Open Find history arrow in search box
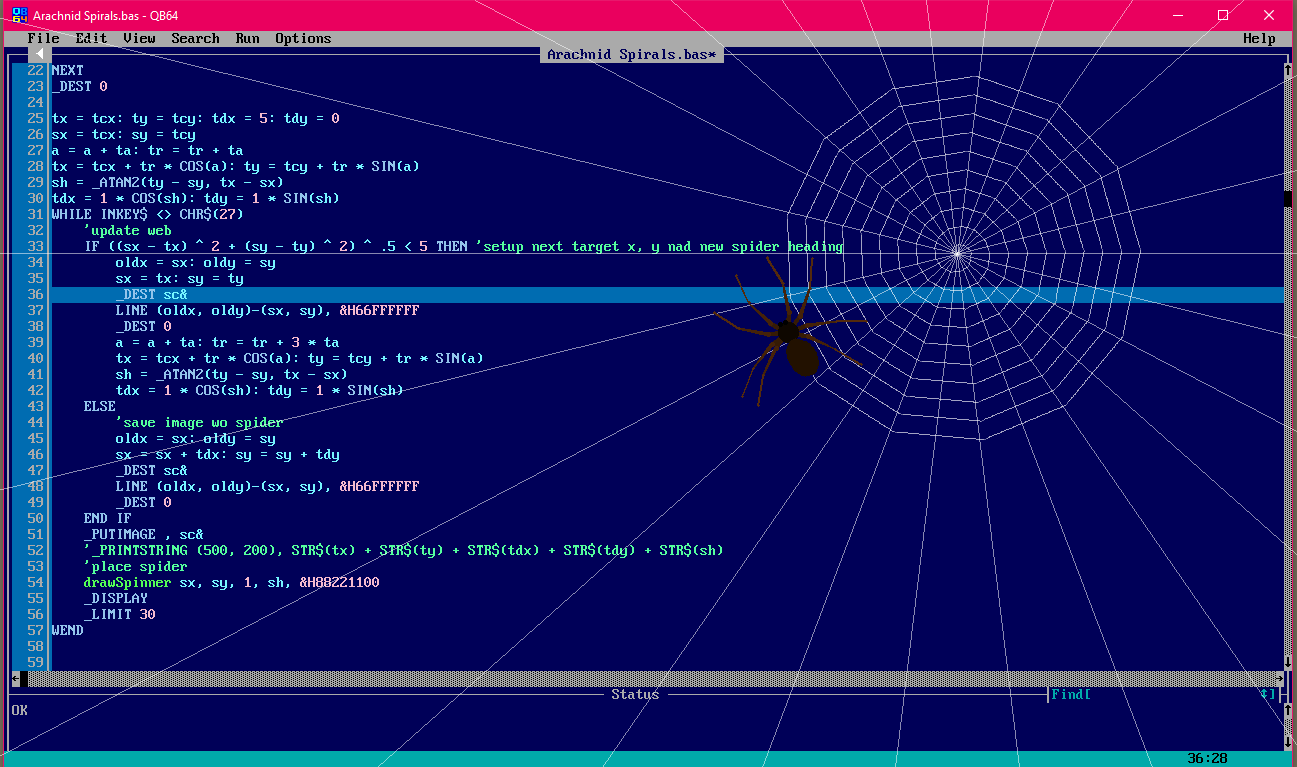This screenshot has height=767, width=1297. pyautogui.click(x=1267, y=695)
